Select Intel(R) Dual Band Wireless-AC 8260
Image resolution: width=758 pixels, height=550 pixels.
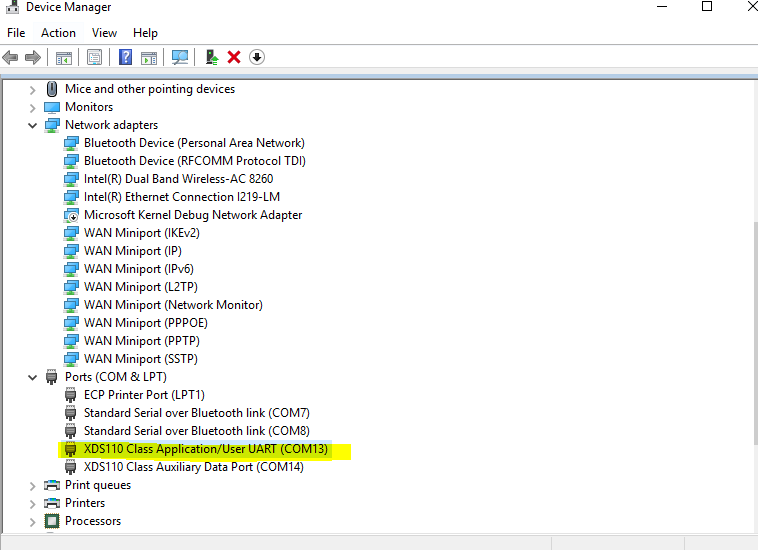178,179
